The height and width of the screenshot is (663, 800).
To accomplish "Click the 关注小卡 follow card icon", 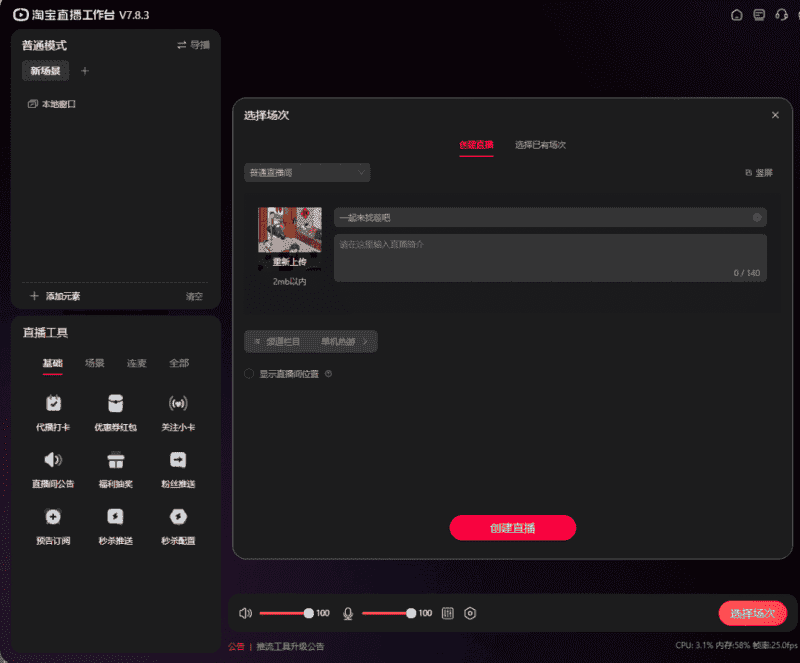I will (178, 404).
